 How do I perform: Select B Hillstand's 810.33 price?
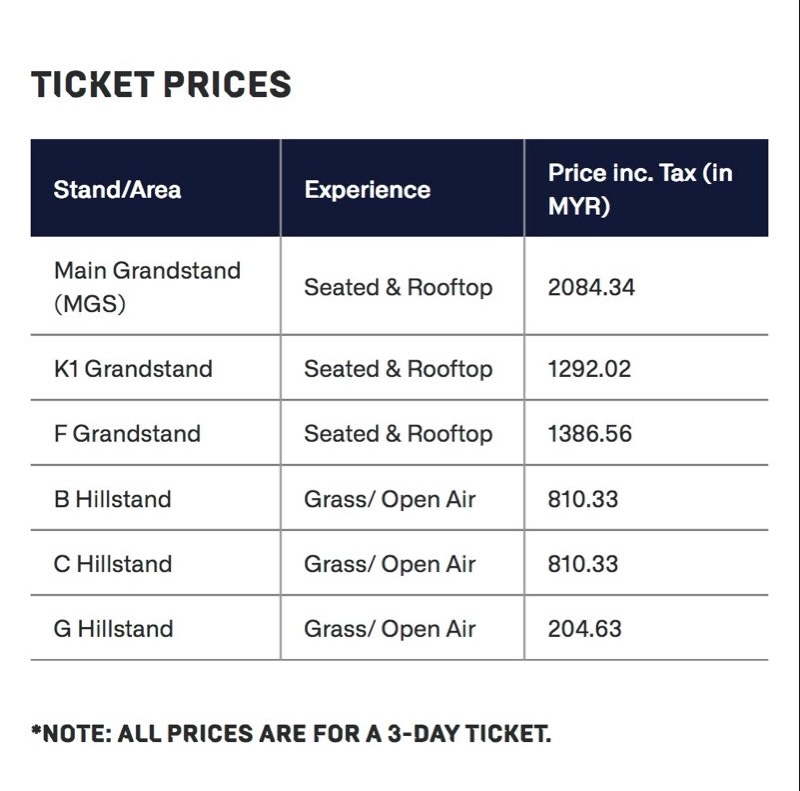click(x=583, y=499)
